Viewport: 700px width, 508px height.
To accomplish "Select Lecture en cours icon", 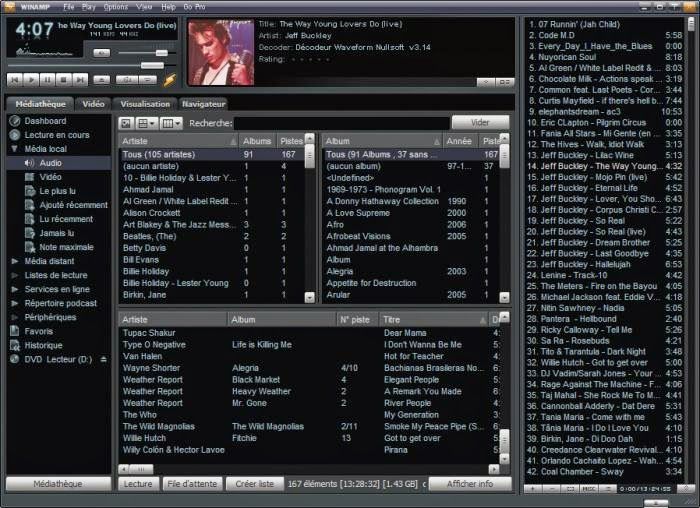I will (x=15, y=135).
